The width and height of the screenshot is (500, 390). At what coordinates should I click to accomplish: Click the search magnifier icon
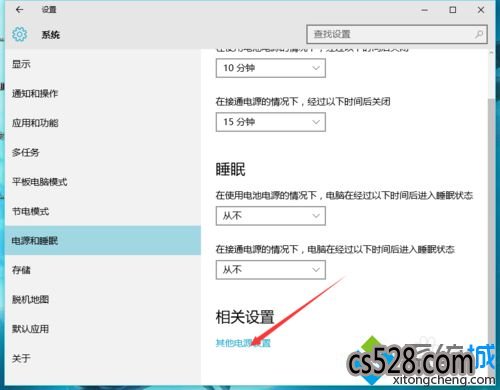479,34
